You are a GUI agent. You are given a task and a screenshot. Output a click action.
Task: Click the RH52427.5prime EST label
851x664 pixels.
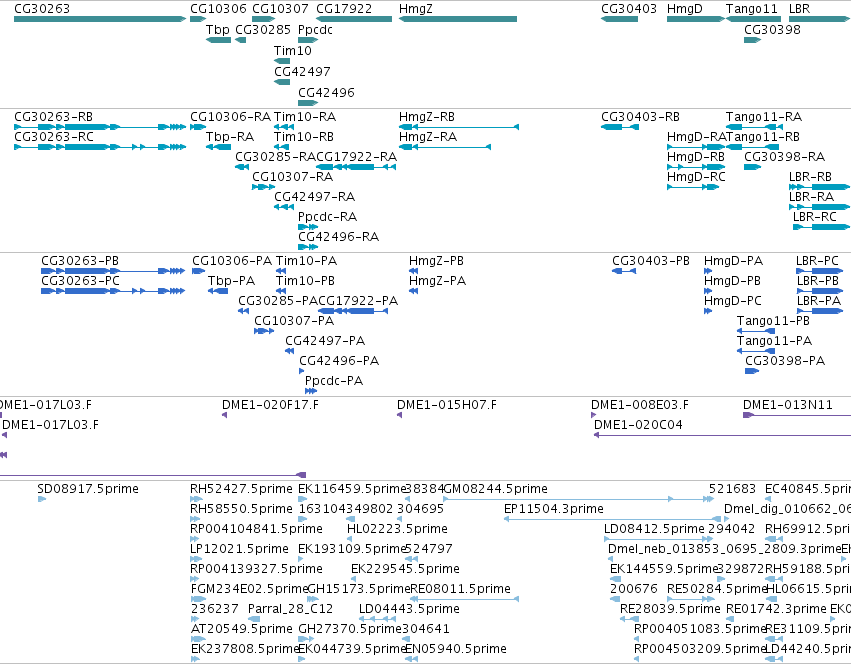pos(241,489)
